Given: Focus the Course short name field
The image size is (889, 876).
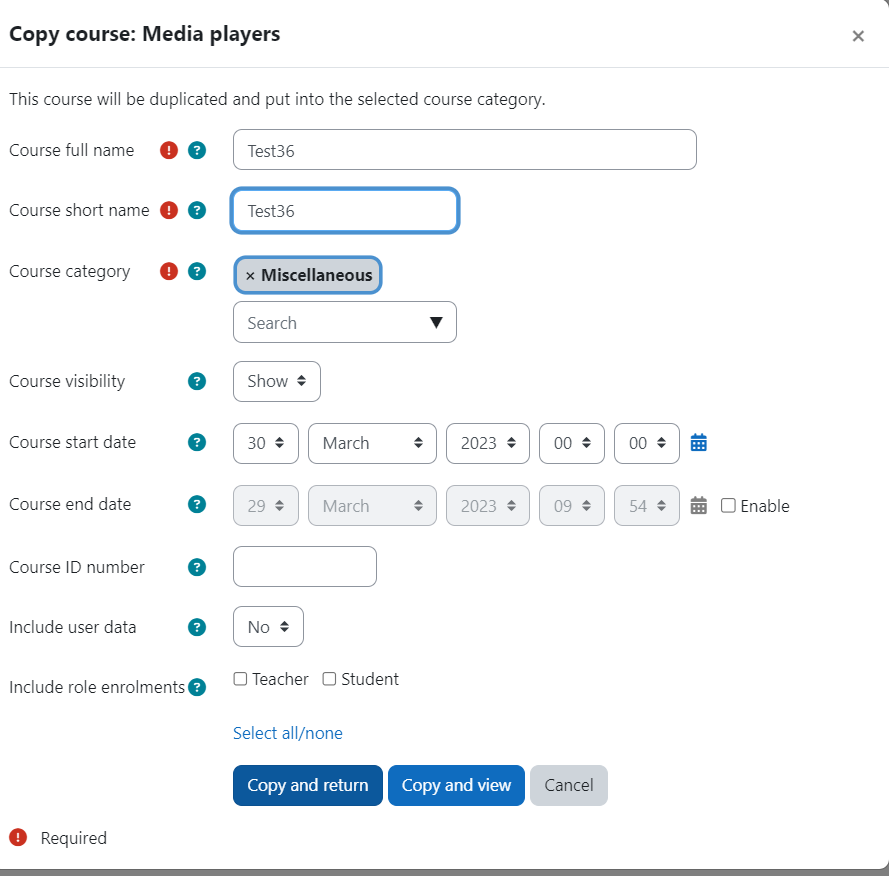Looking at the screenshot, I should (345, 210).
